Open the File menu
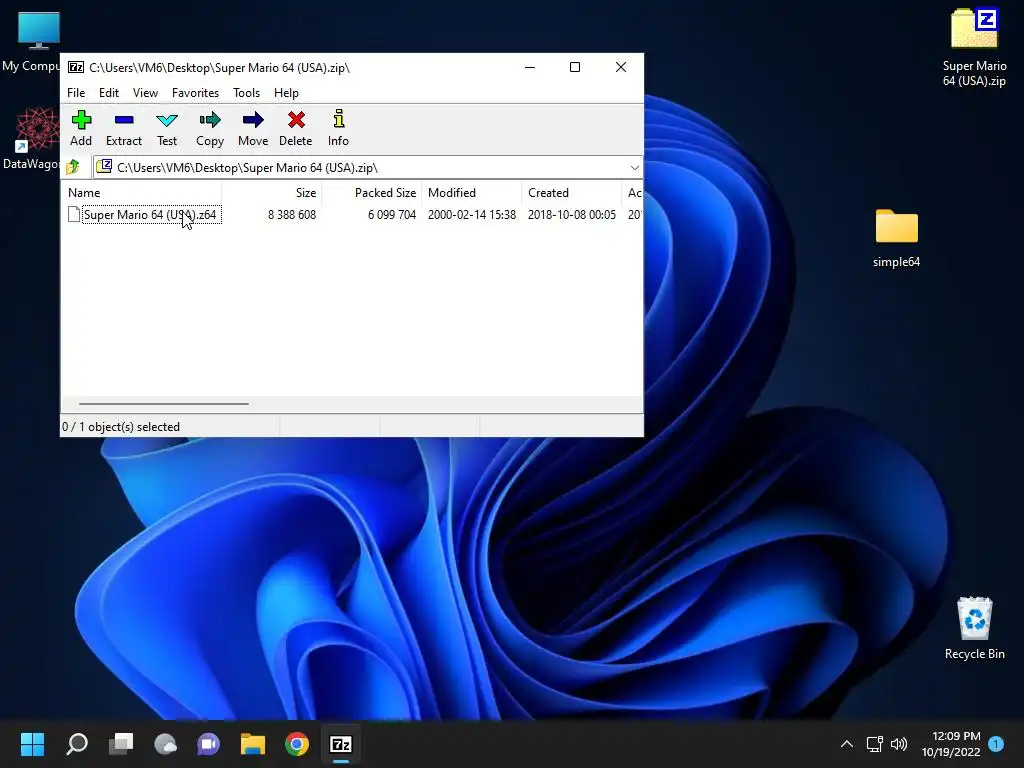1024x768 pixels. pos(76,93)
